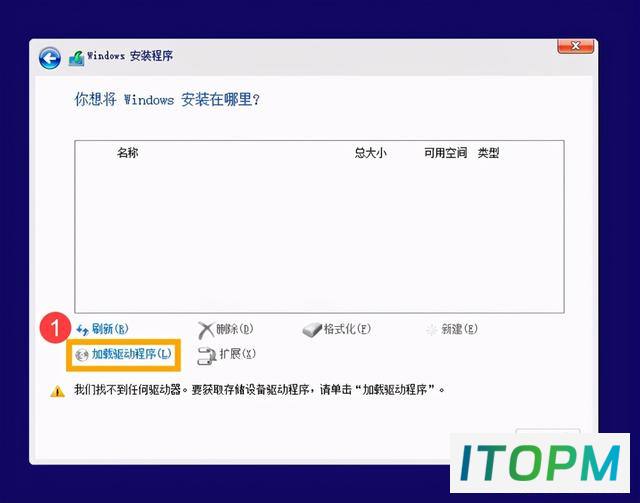Click the 总大小 column header
640x503 pixels.
370,153
